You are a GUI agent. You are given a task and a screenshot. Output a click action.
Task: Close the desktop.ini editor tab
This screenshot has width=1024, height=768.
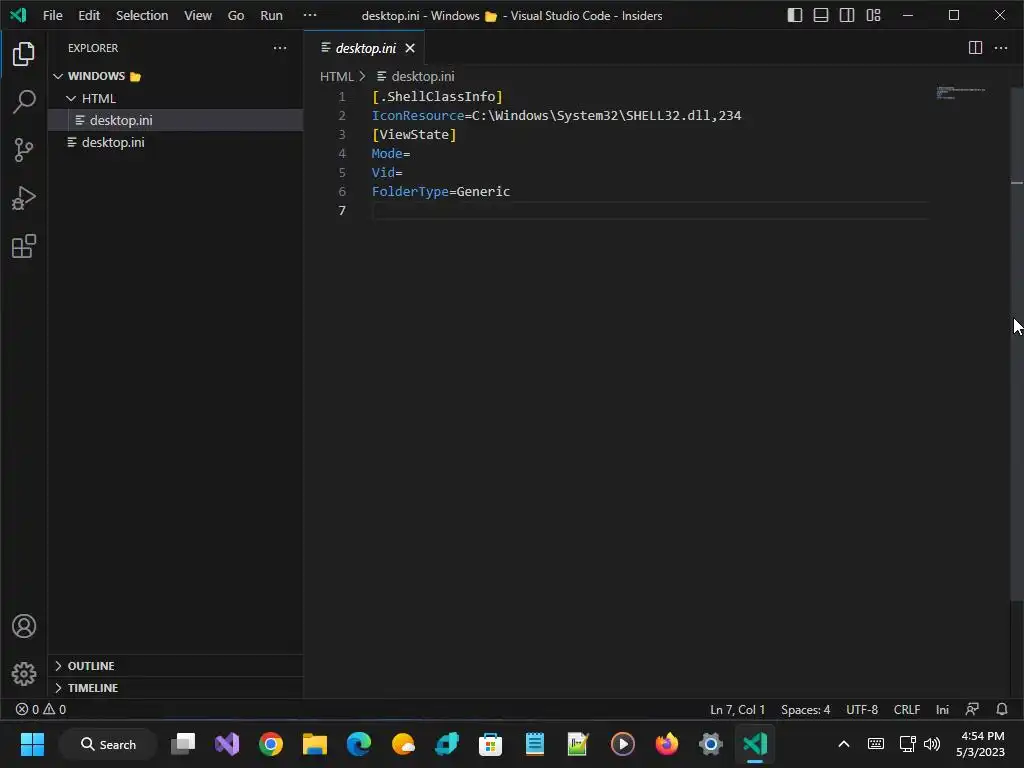tap(410, 48)
